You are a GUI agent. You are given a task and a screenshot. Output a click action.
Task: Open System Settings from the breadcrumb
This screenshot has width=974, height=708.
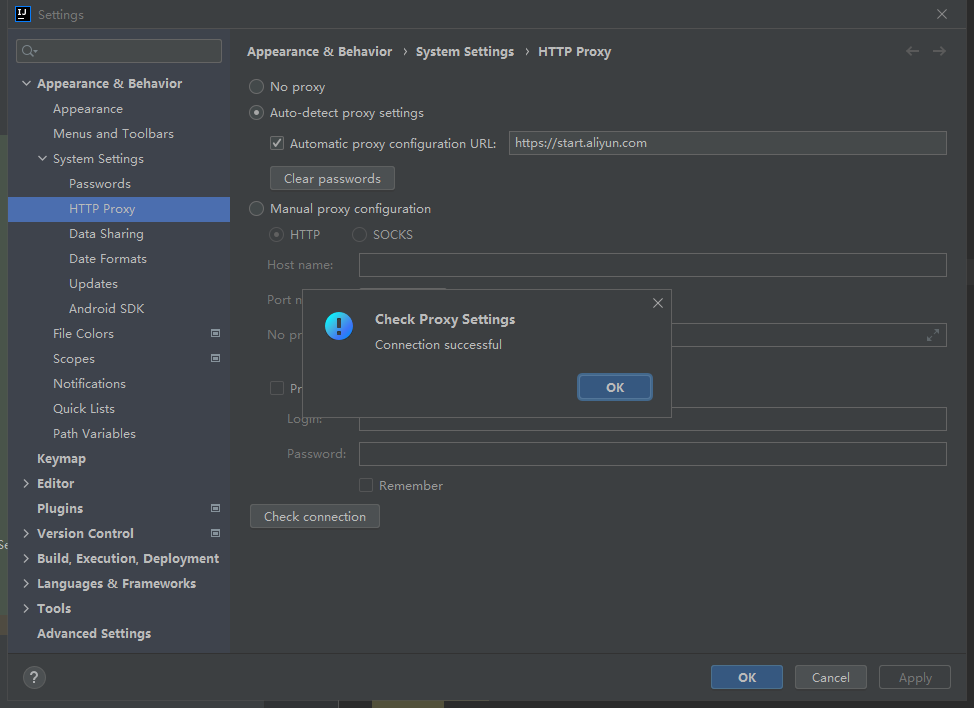(464, 50)
